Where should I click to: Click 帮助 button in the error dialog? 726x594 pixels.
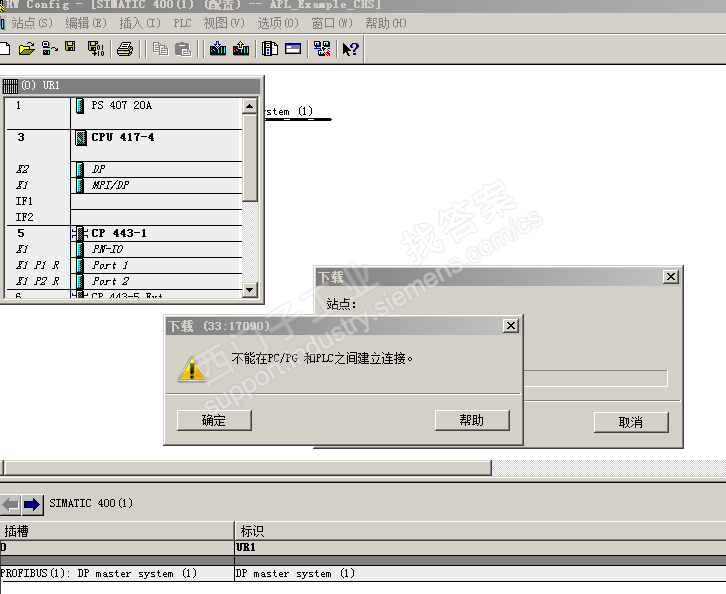pos(472,420)
